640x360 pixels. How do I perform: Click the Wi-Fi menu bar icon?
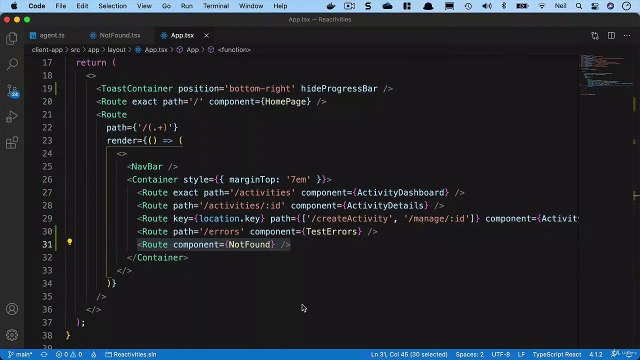[542, 6]
